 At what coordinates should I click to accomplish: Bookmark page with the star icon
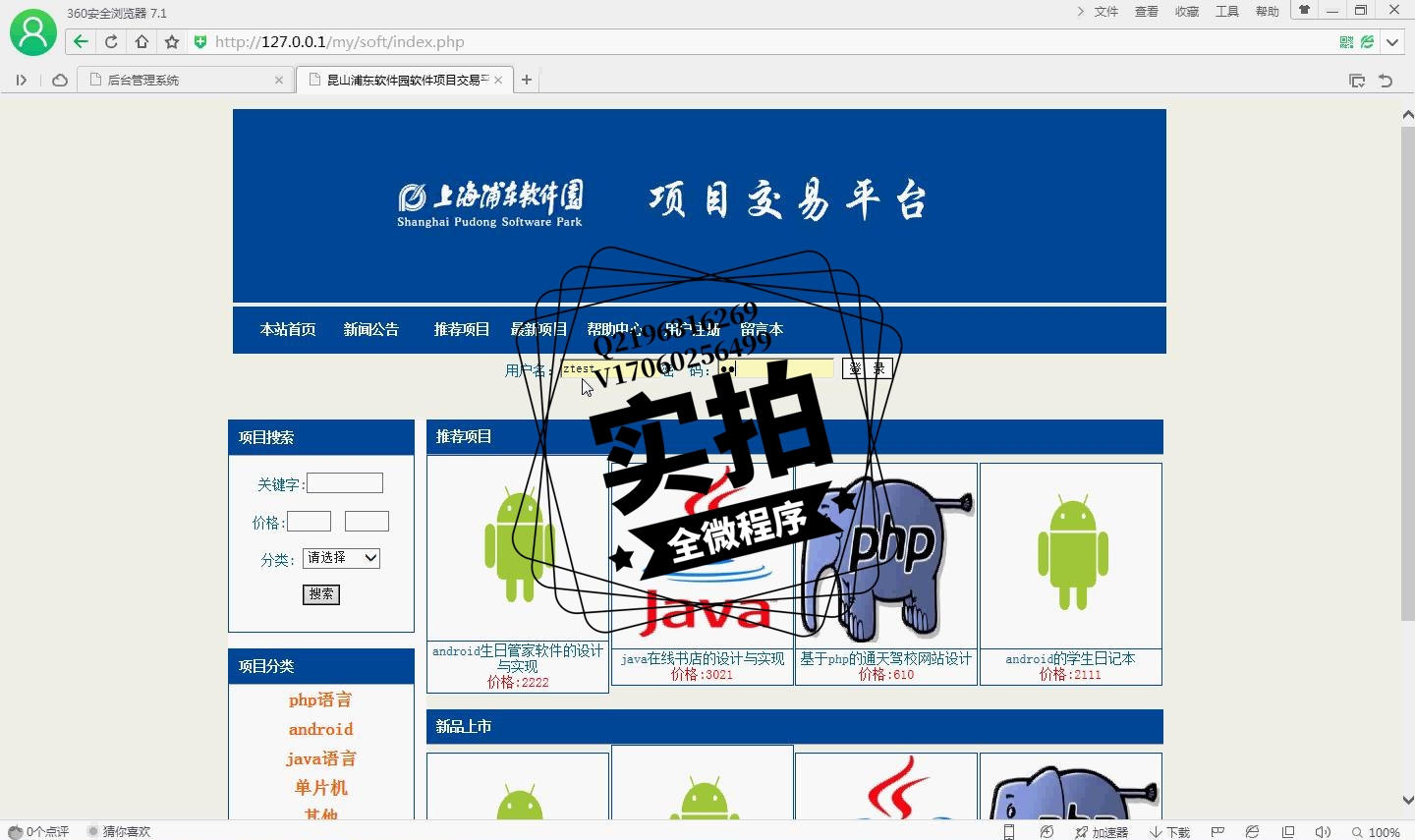[172, 41]
